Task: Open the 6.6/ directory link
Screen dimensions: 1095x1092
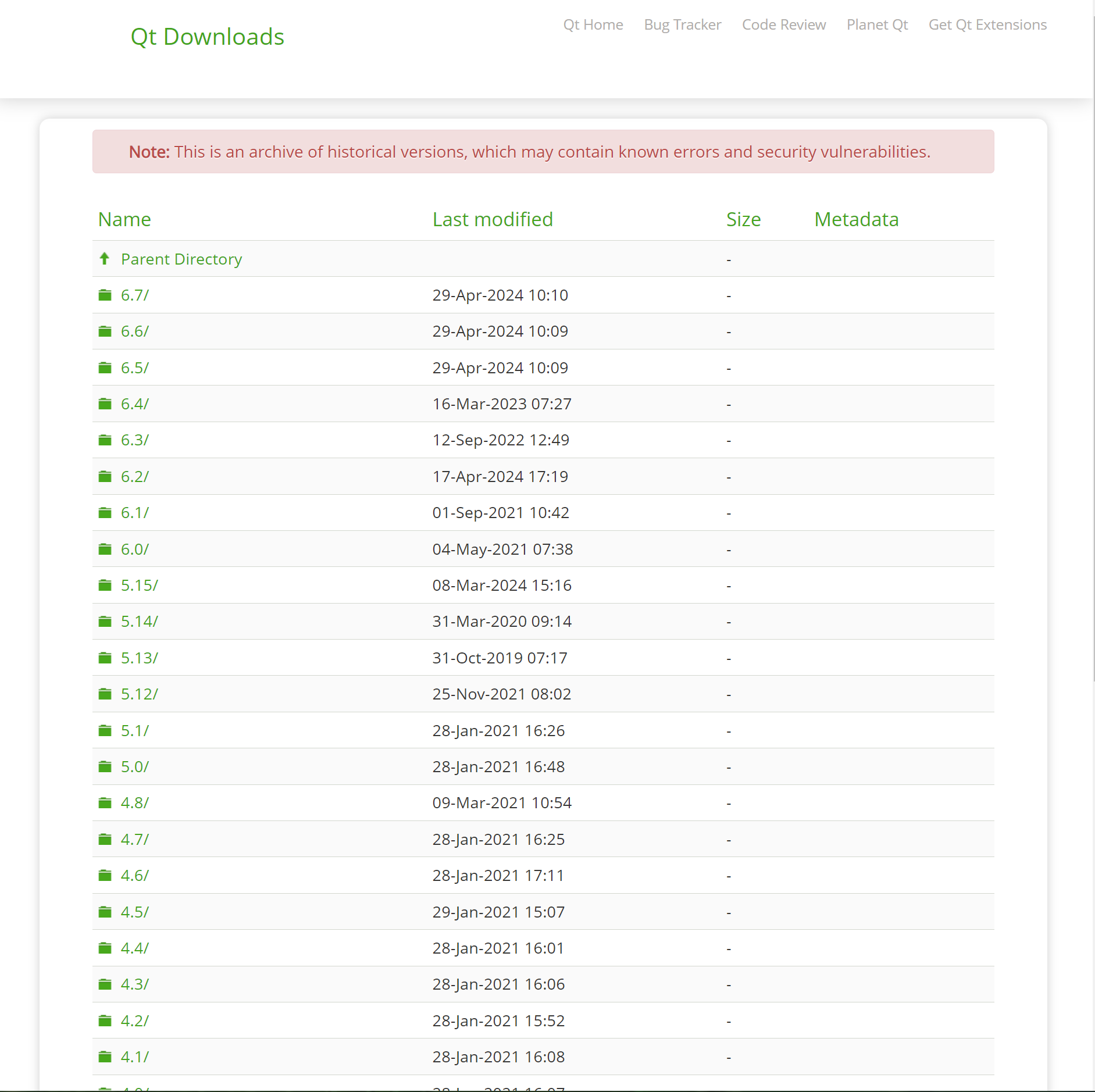Action: point(135,331)
